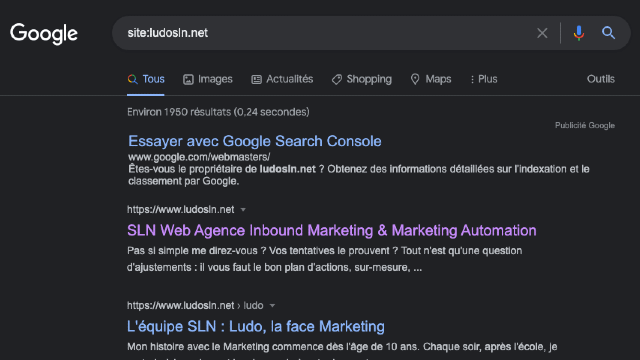640x360 pixels.
Task: Open SLN Web Agence Inbound Marketing result
Action: (331, 231)
